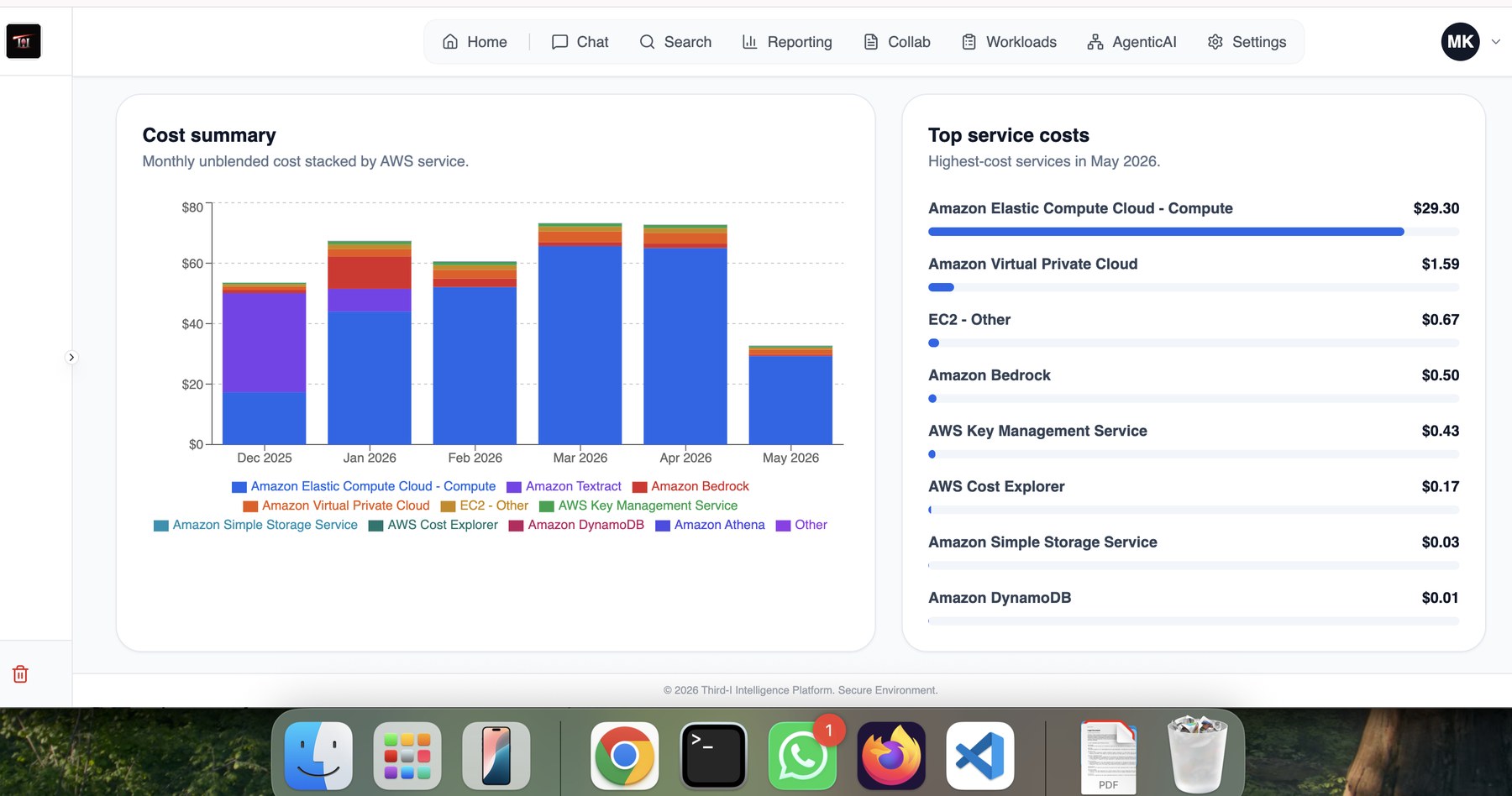This screenshot has height=796, width=1512.
Task: Toggle Amazon Virtual Private Cloud legend swatch
Action: coord(250,506)
